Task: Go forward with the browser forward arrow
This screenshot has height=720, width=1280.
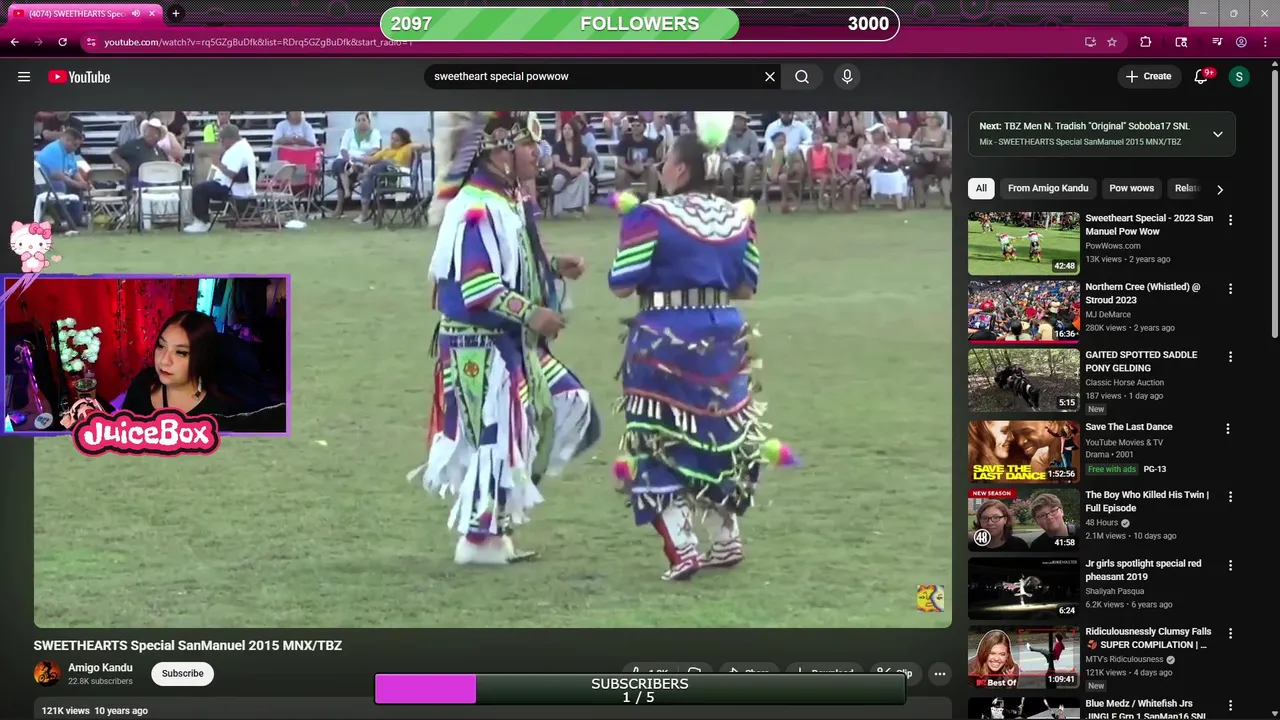Action: pos(38,42)
